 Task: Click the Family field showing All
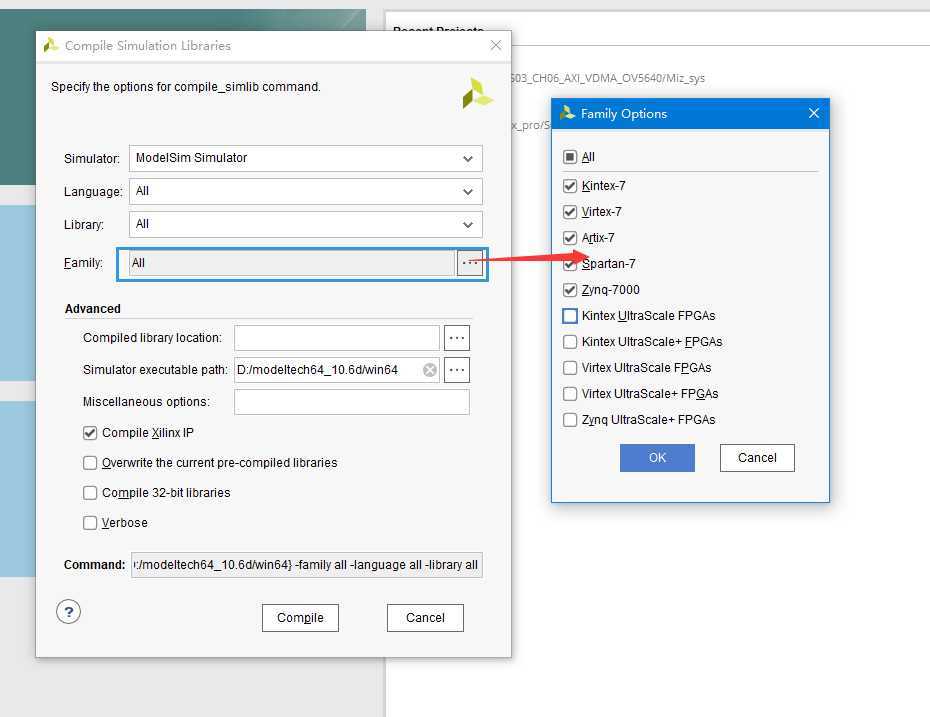(292, 263)
